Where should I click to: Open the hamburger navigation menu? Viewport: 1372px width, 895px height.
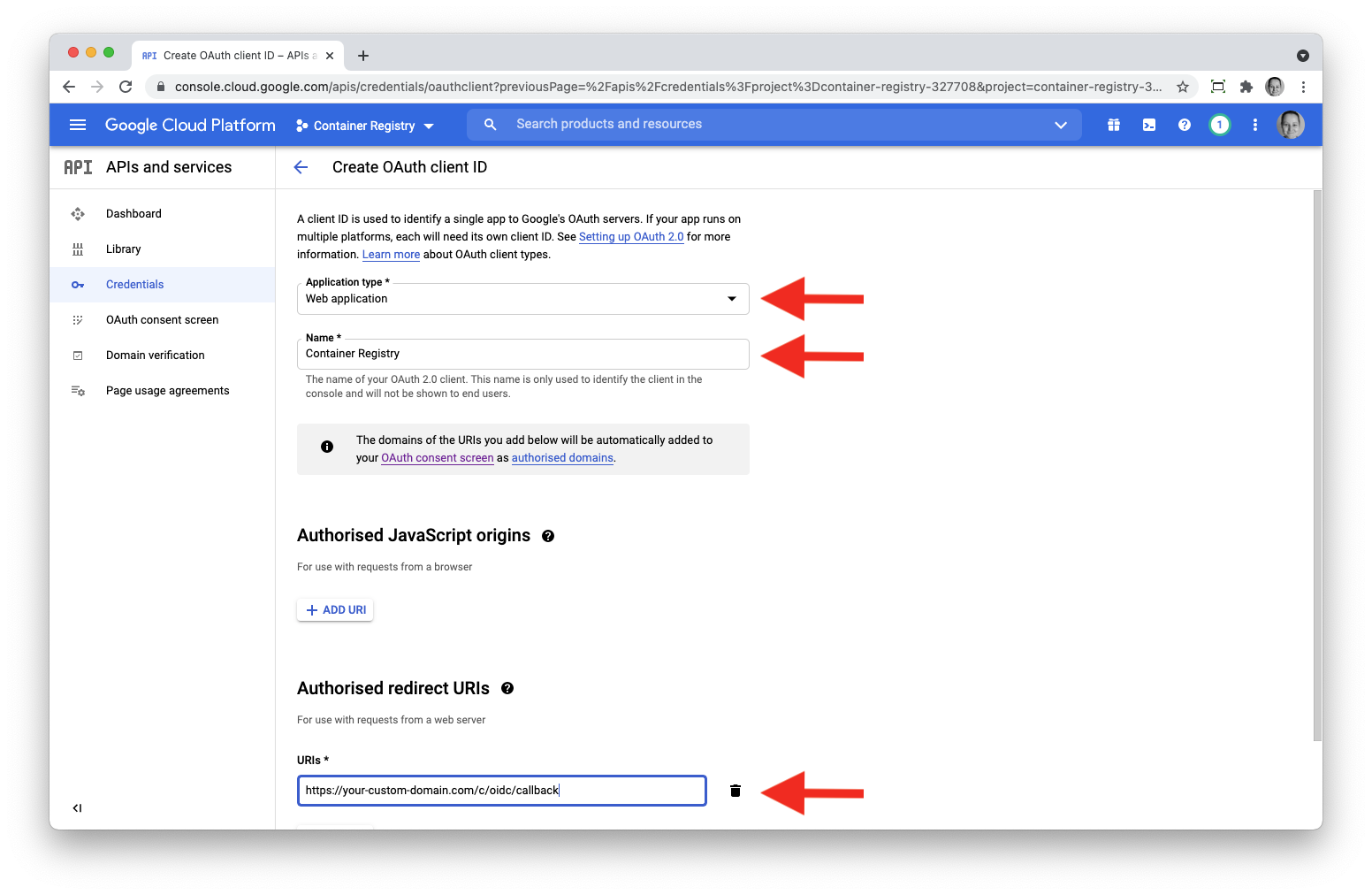(x=78, y=125)
